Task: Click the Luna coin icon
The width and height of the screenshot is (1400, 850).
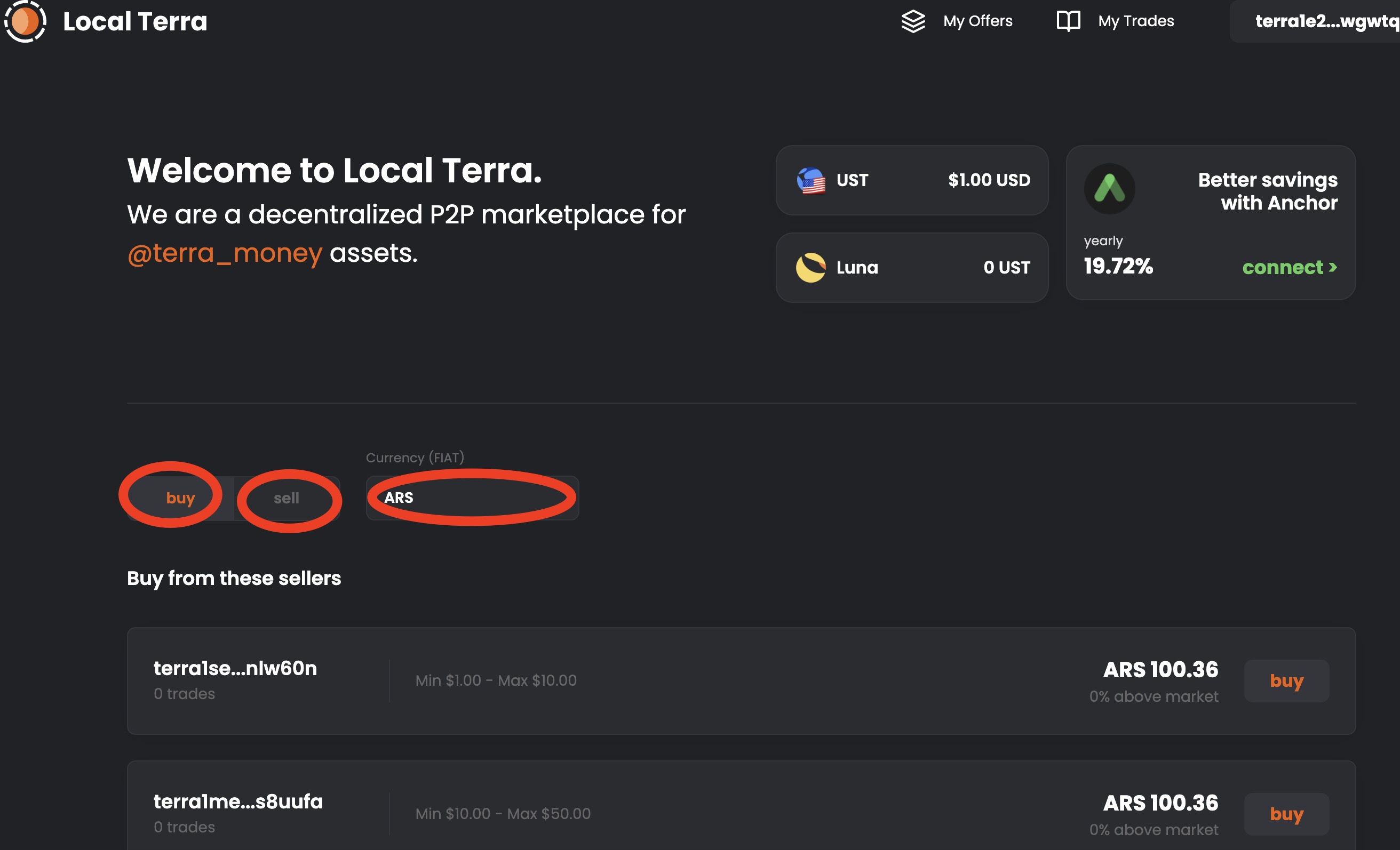Action: click(x=811, y=268)
